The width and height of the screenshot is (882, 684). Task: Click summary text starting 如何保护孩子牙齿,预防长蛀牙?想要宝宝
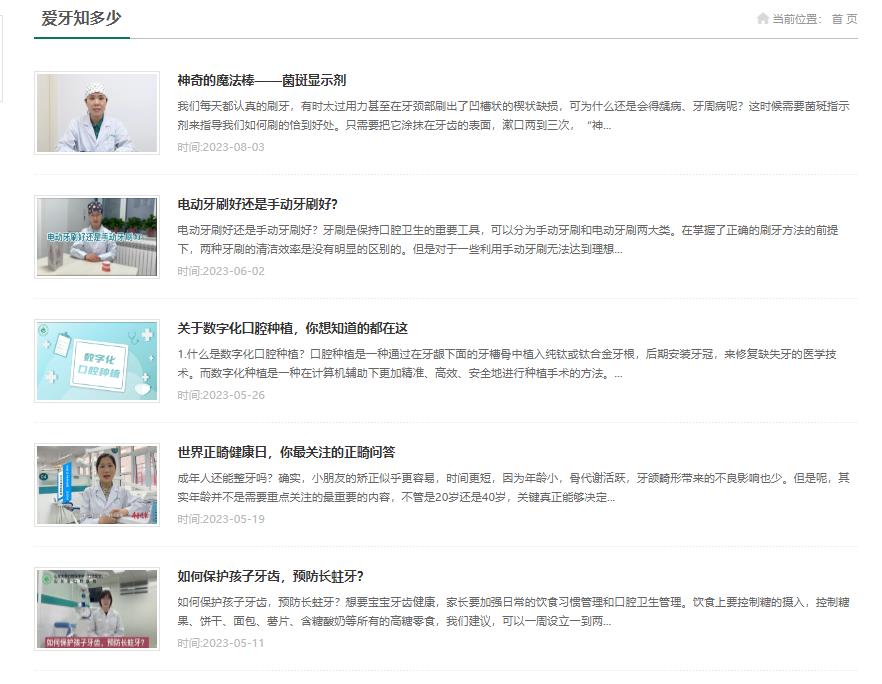513,611
